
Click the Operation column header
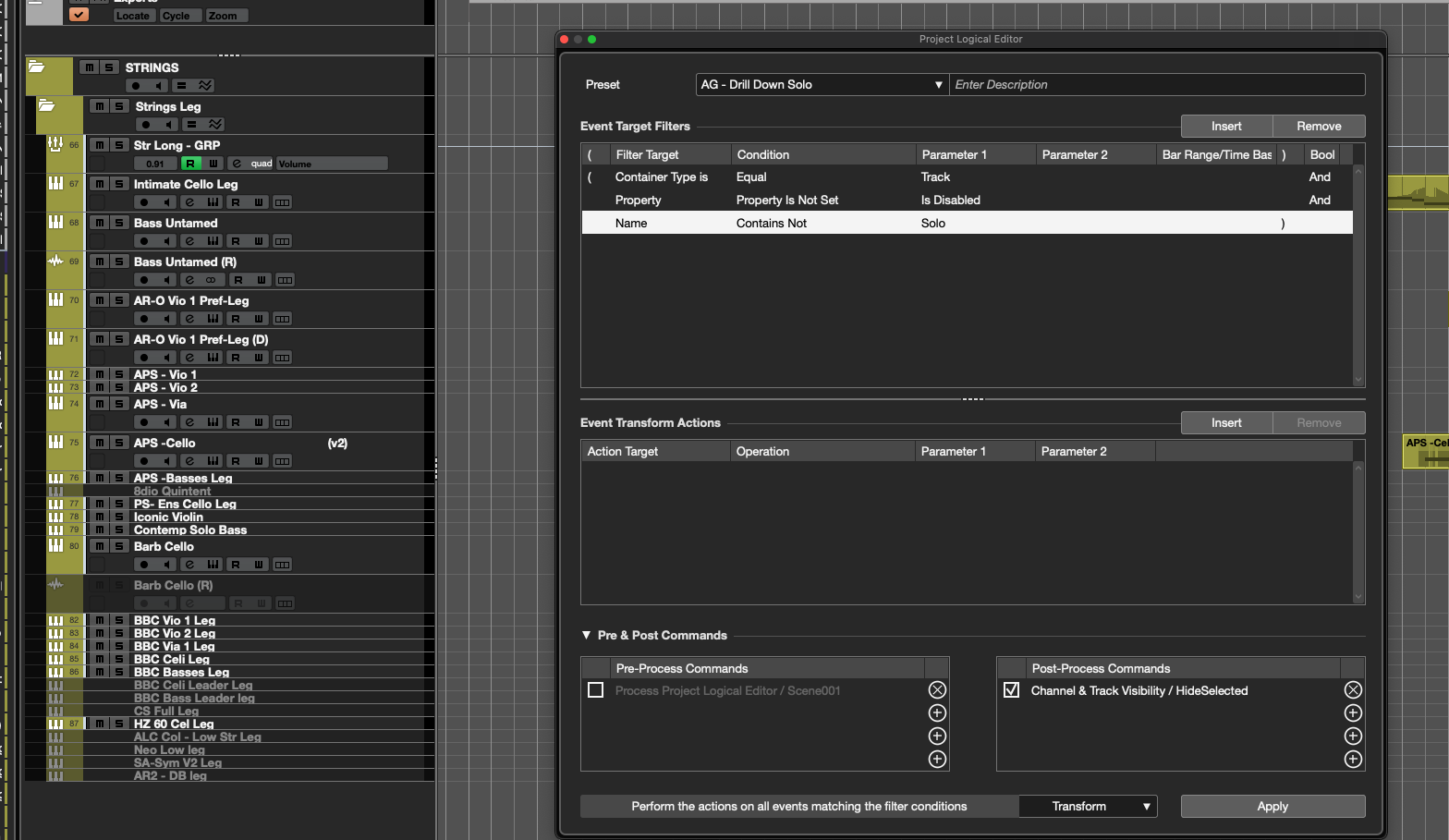tap(822, 451)
